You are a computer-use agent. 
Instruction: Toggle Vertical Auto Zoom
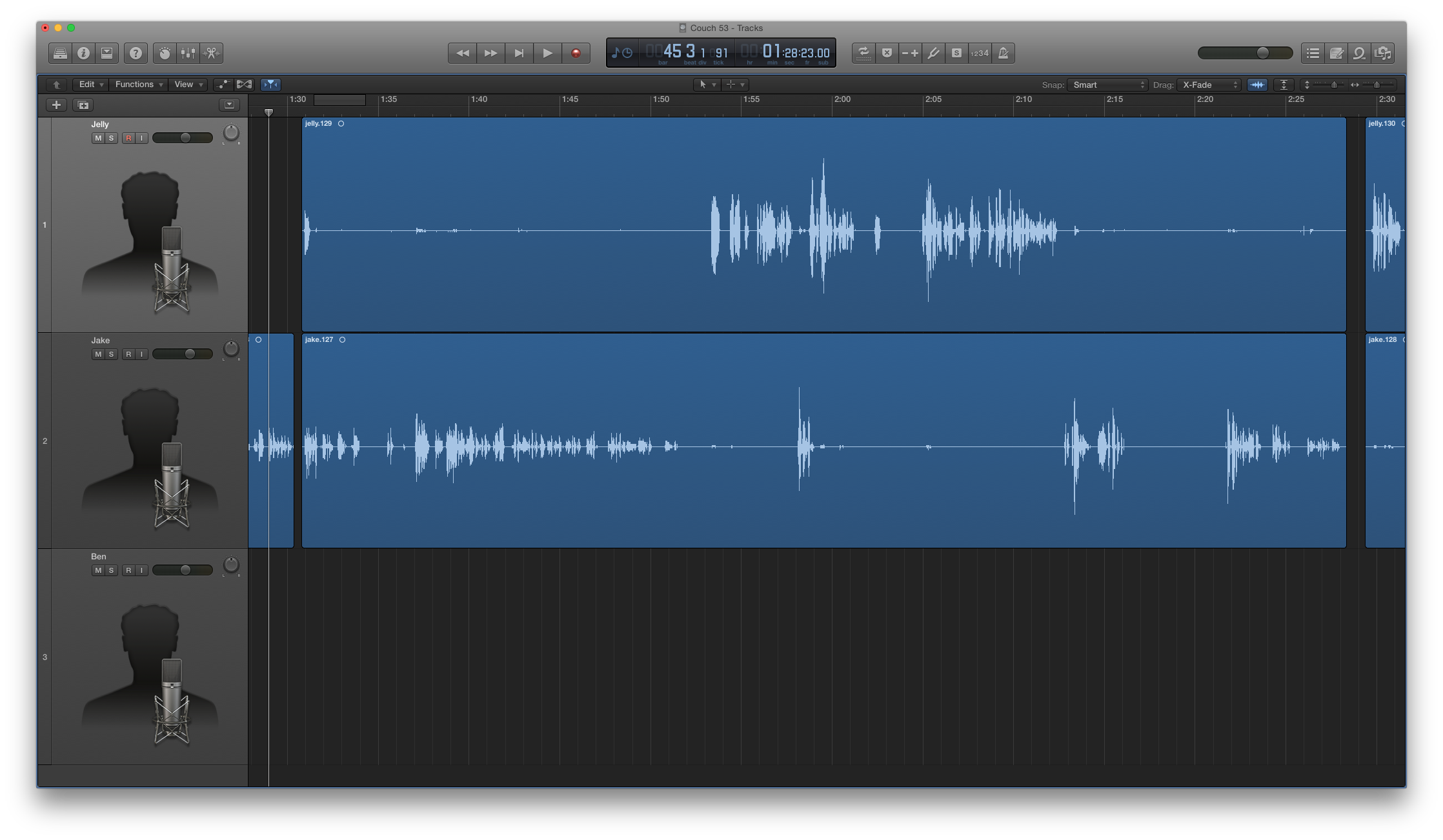click(x=1284, y=85)
